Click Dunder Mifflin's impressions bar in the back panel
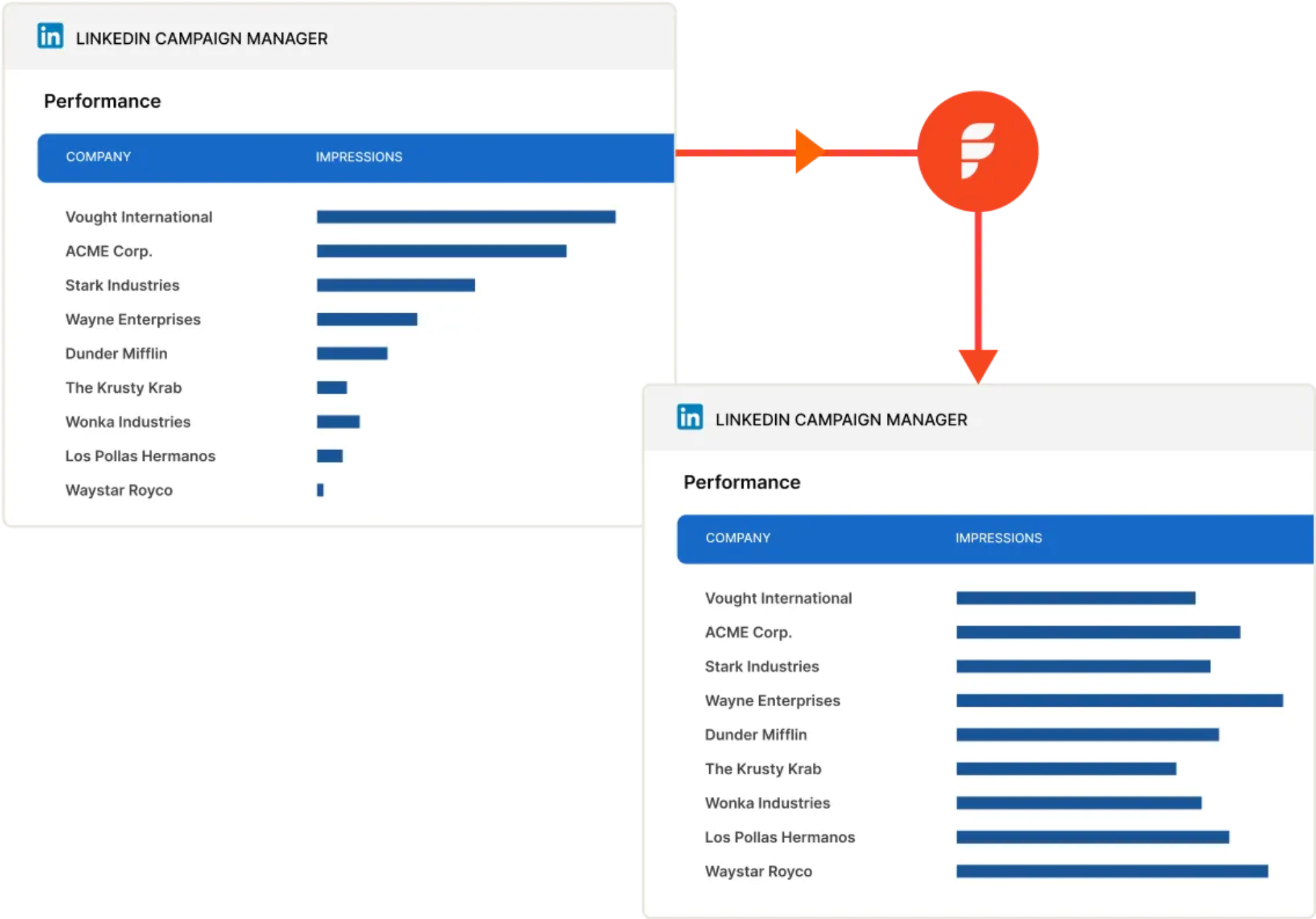 [x=352, y=353]
